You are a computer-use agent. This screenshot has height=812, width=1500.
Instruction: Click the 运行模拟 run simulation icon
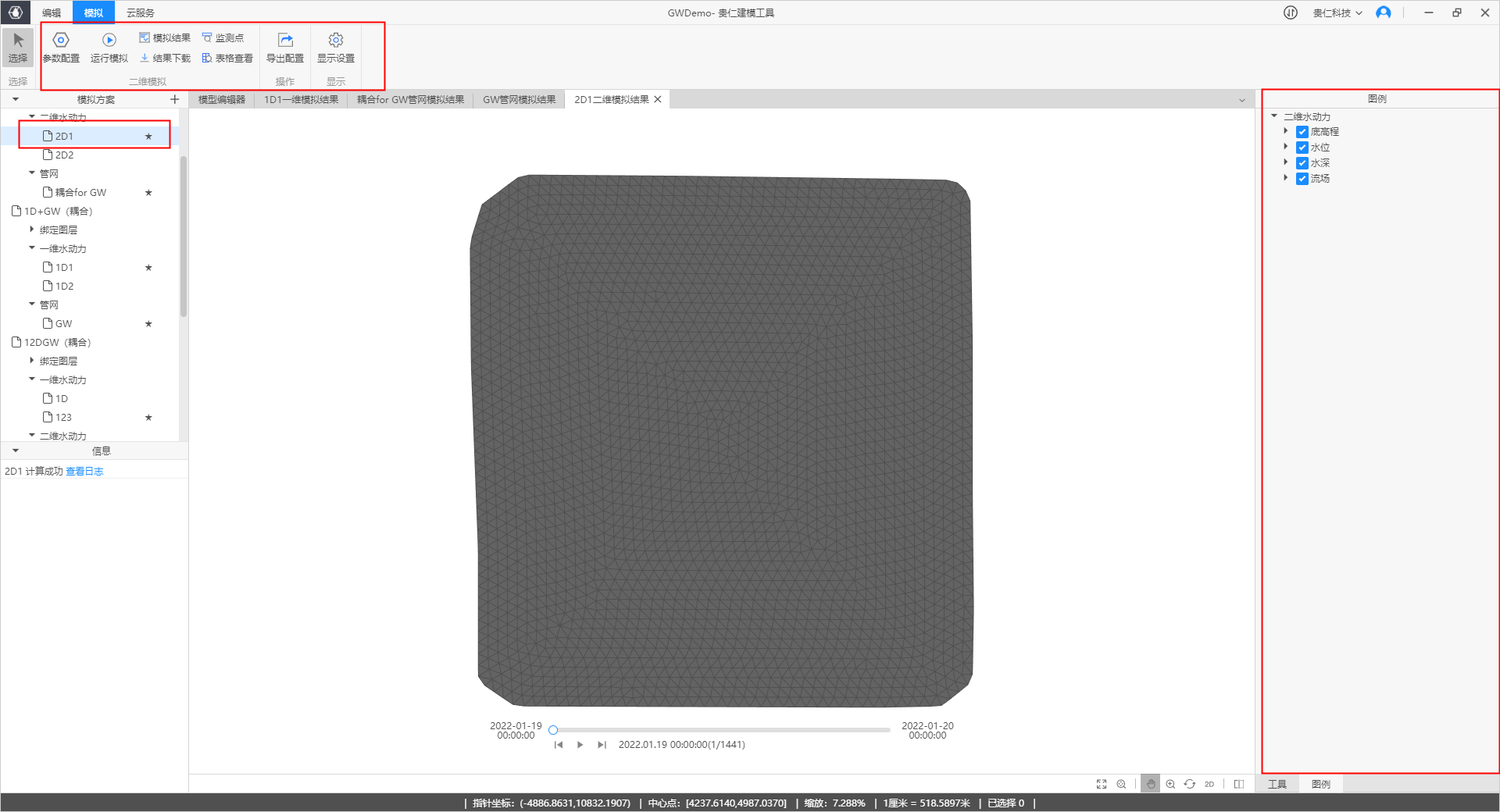(109, 47)
